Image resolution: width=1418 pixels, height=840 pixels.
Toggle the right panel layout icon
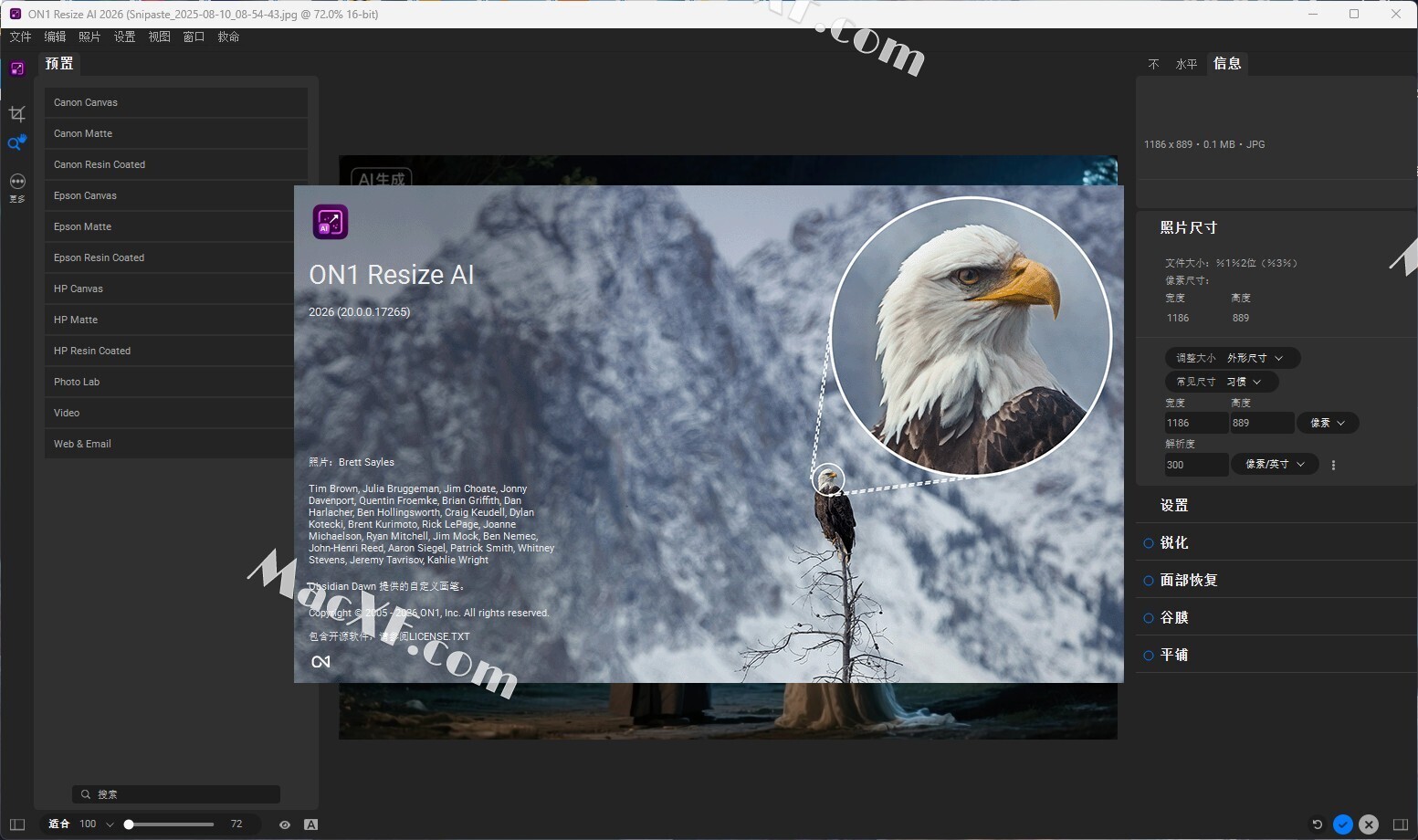pyautogui.click(x=1401, y=824)
